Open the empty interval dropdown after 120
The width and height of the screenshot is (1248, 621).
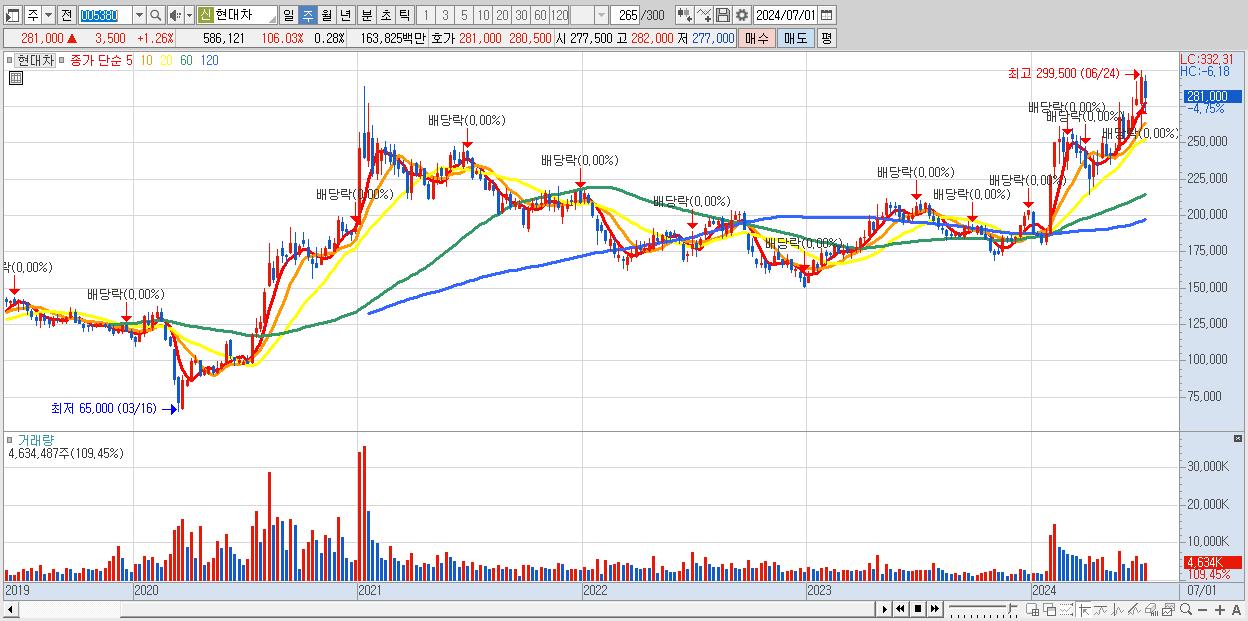pos(601,15)
